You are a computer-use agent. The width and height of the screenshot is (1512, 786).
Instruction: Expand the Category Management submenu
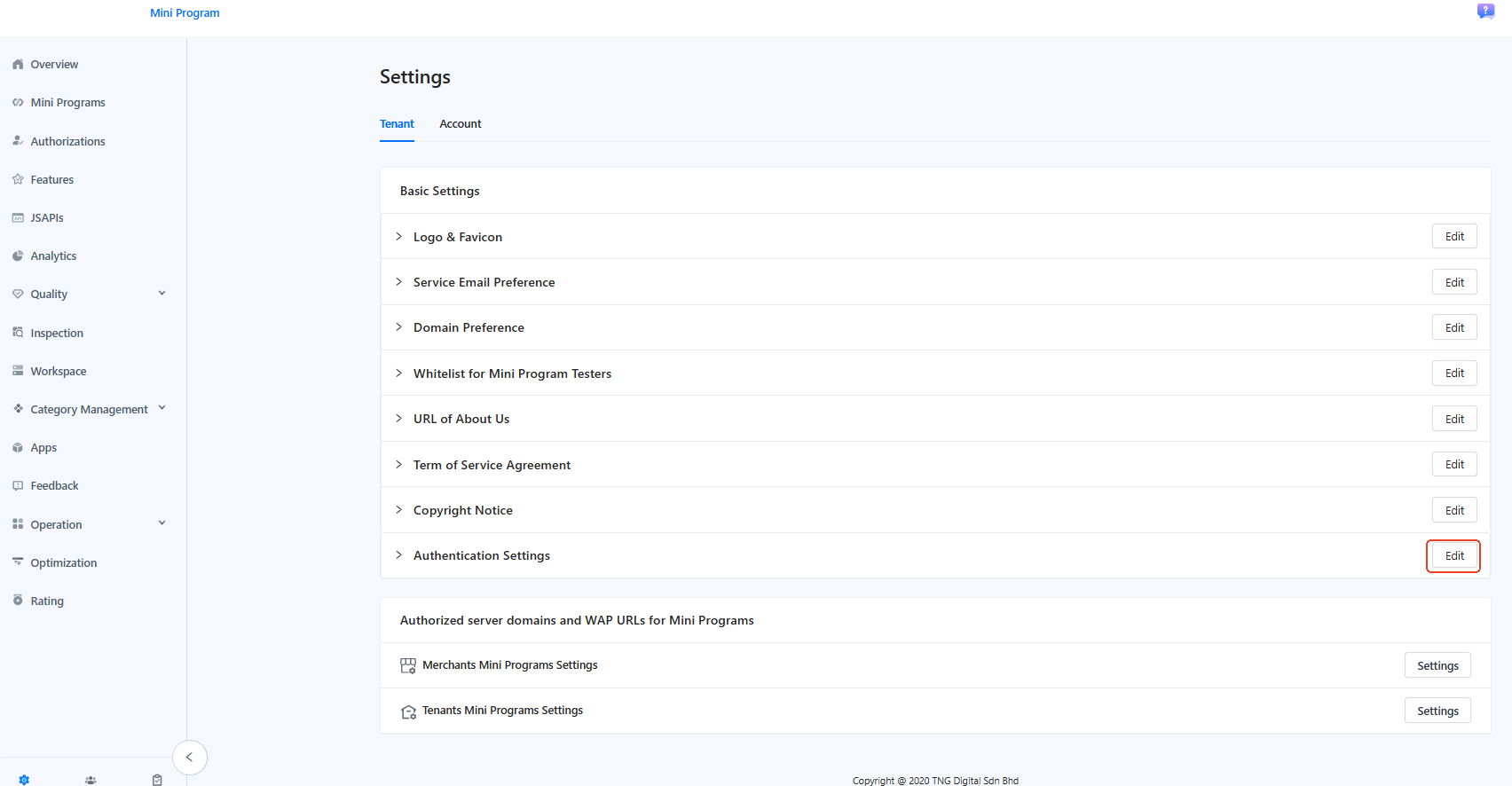click(161, 408)
